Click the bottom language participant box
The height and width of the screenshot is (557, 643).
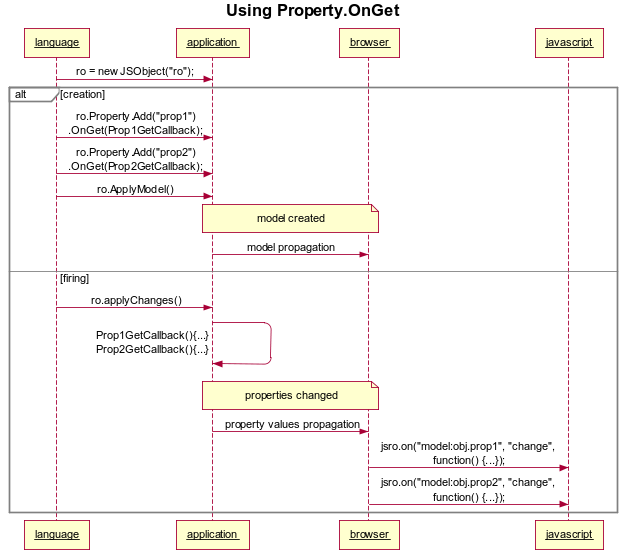(x=57, y=535)
